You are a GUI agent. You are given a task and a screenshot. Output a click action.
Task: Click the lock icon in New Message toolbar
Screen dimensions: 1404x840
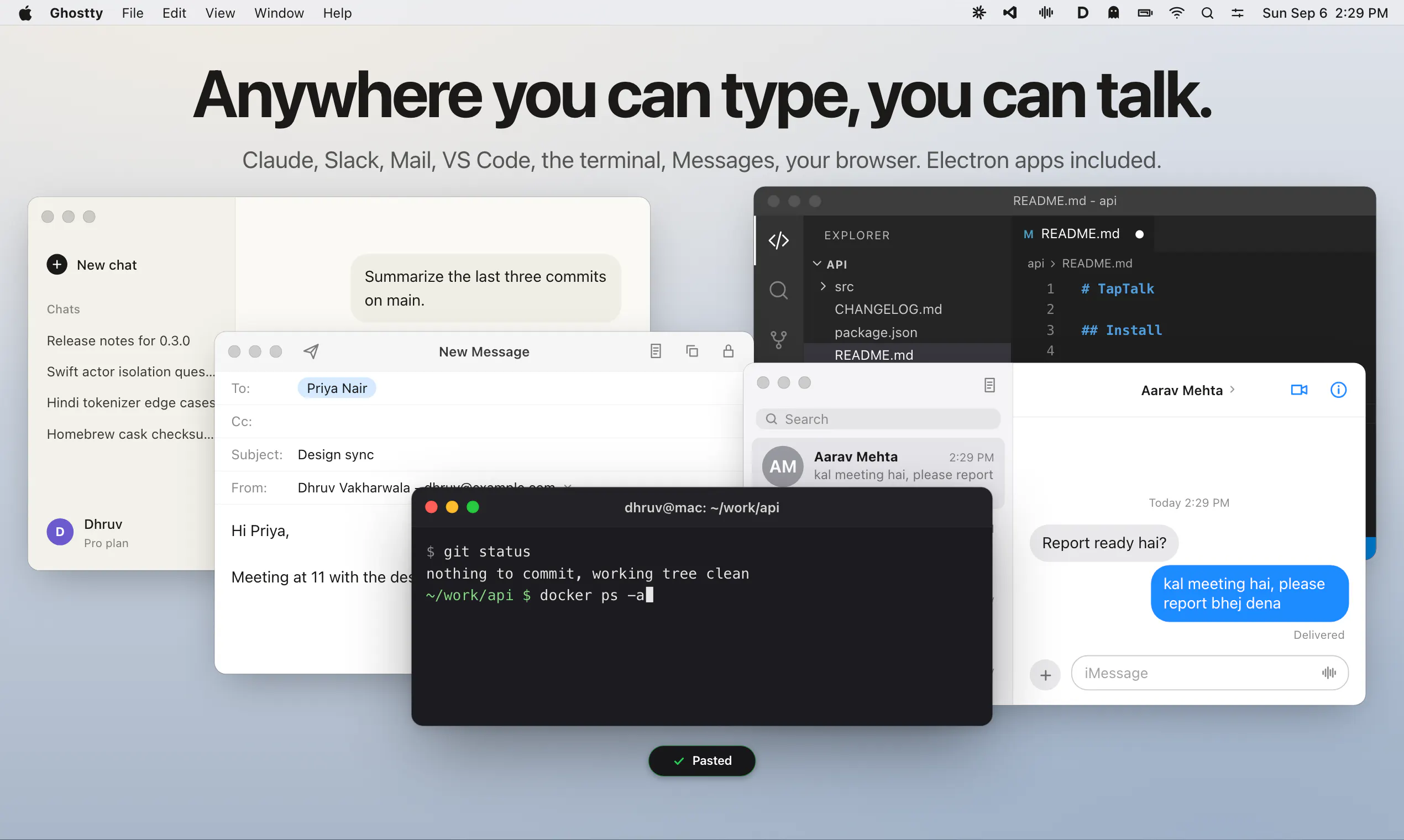point(729,351)
